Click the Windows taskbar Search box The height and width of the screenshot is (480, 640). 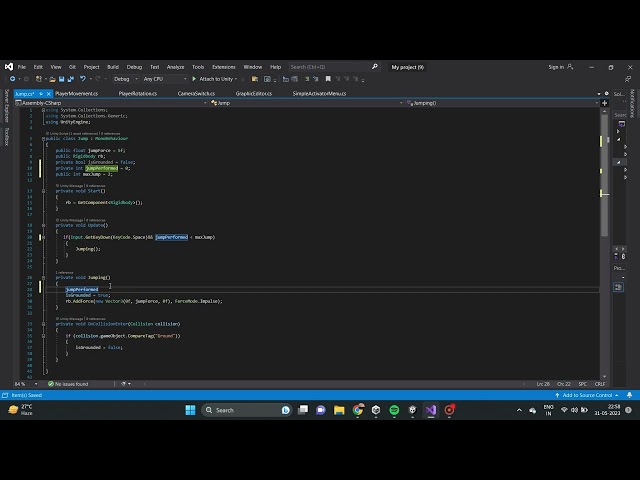click(247, 410)
